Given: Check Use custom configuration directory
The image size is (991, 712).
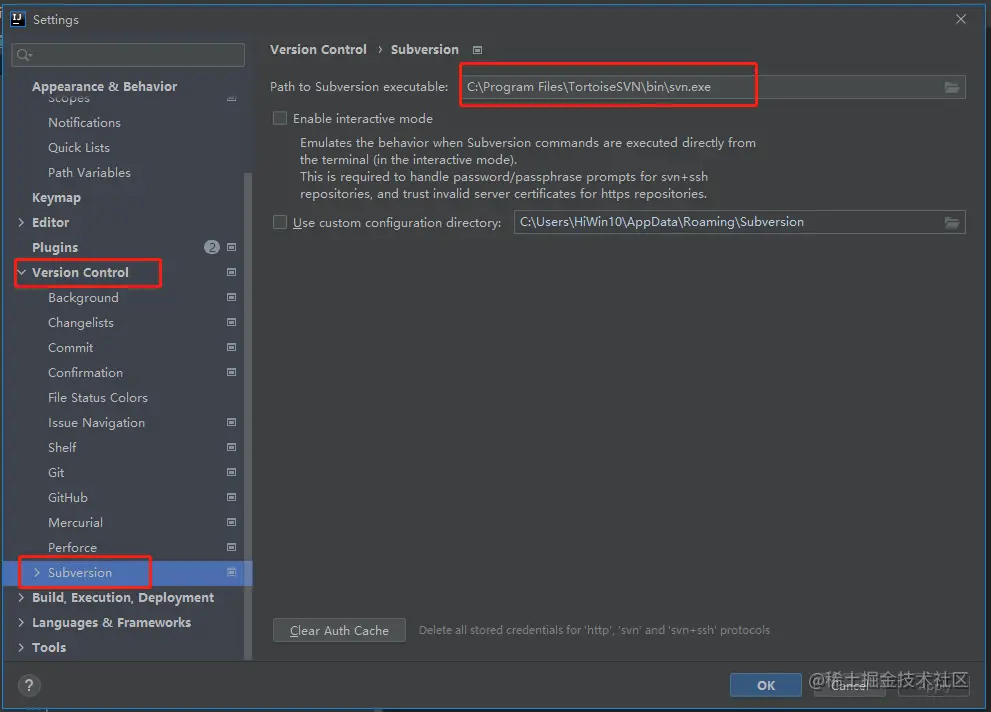Looking at the screenshot, I should click(280, 222).
